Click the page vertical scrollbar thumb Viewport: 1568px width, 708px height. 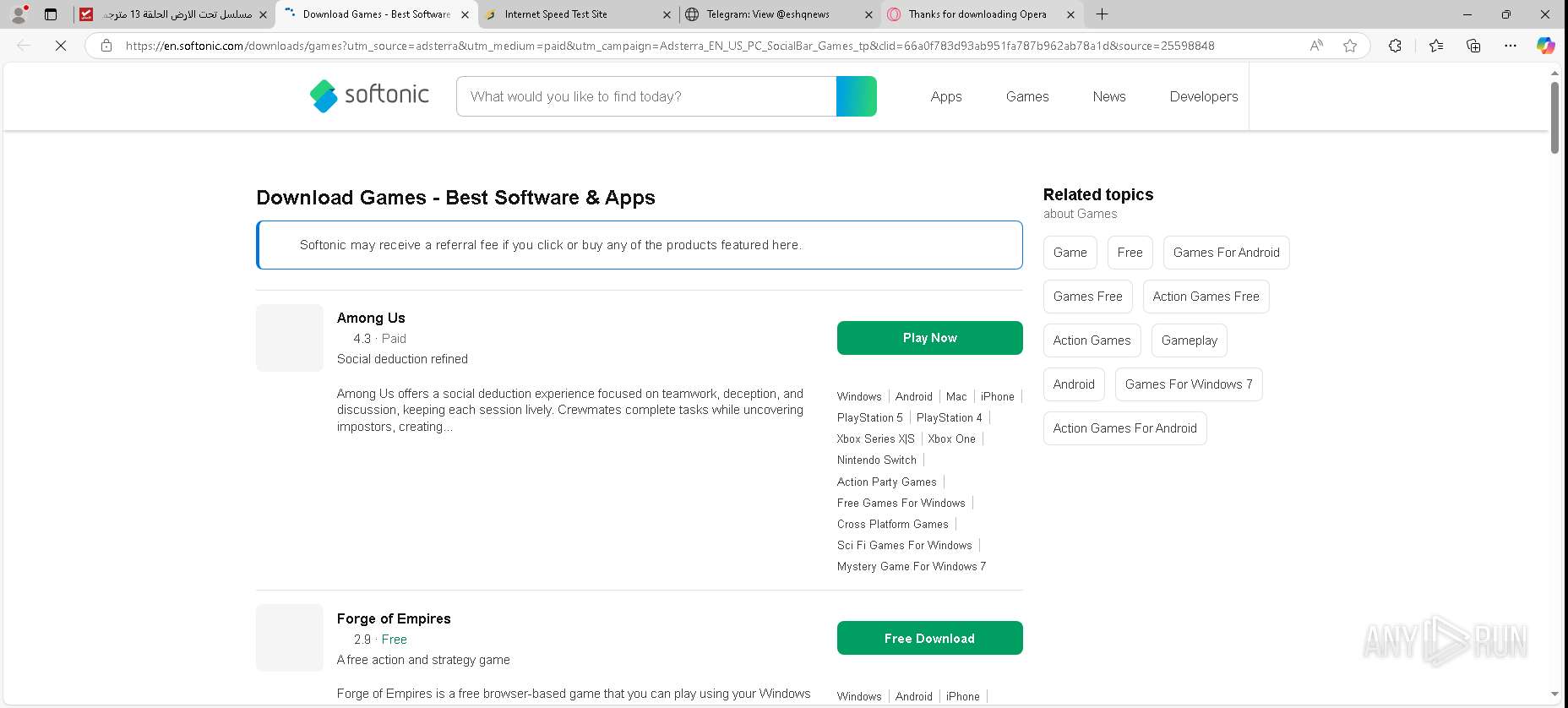pyautogui.click(x=1554, y=117)
